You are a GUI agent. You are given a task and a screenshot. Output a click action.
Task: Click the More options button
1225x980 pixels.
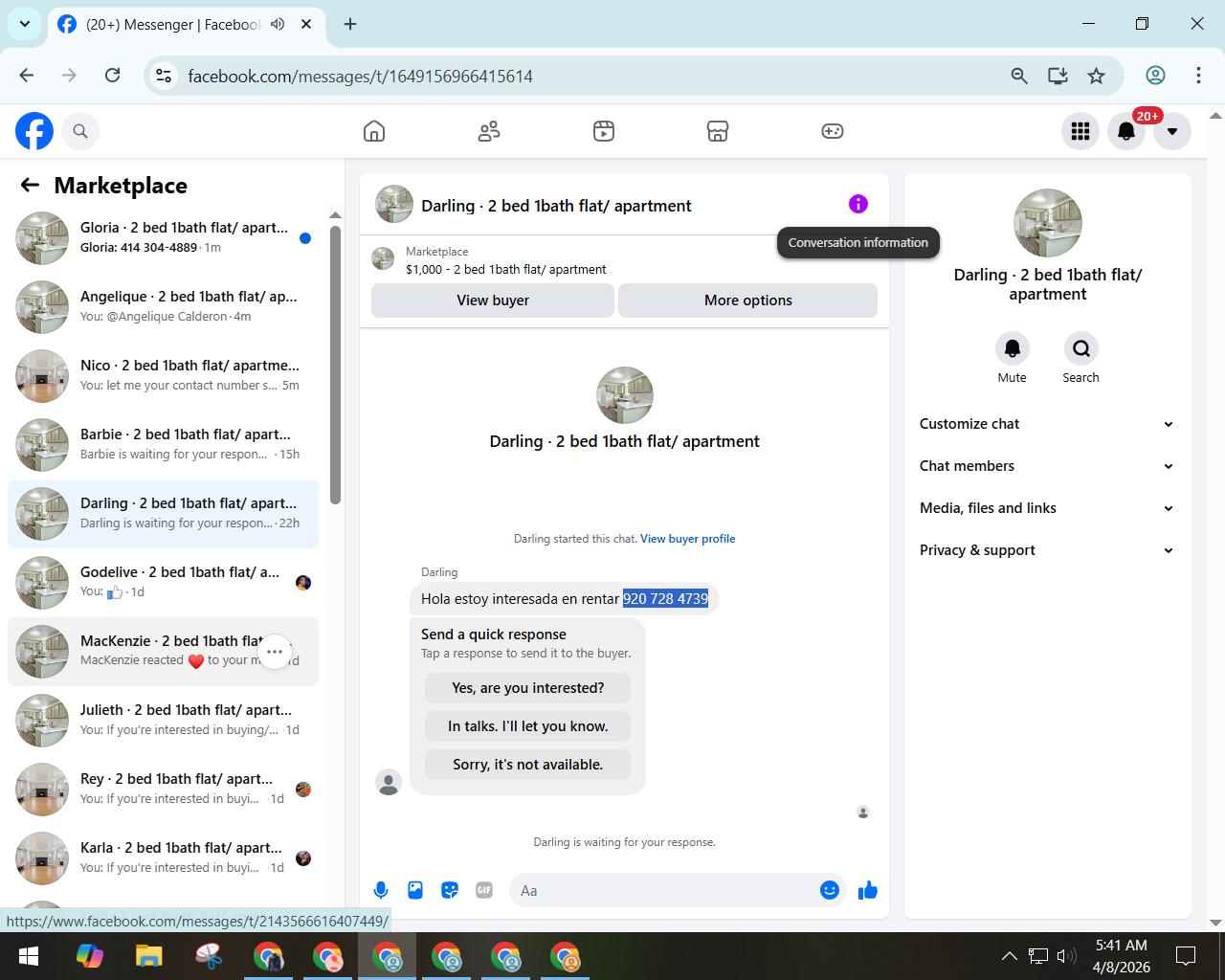(x=748, y=301)
